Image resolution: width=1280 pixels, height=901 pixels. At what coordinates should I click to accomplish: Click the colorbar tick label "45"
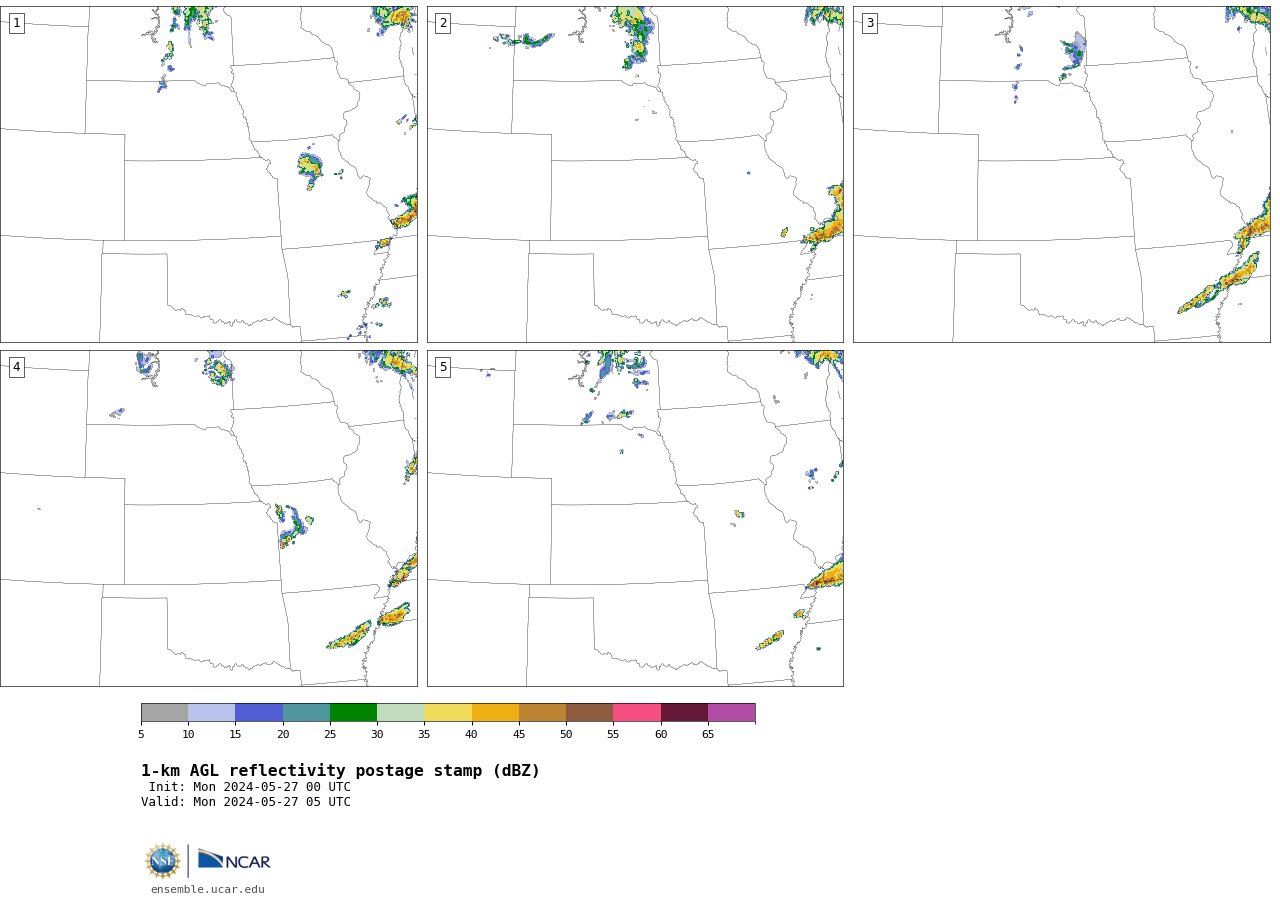[x=519, y=735]
